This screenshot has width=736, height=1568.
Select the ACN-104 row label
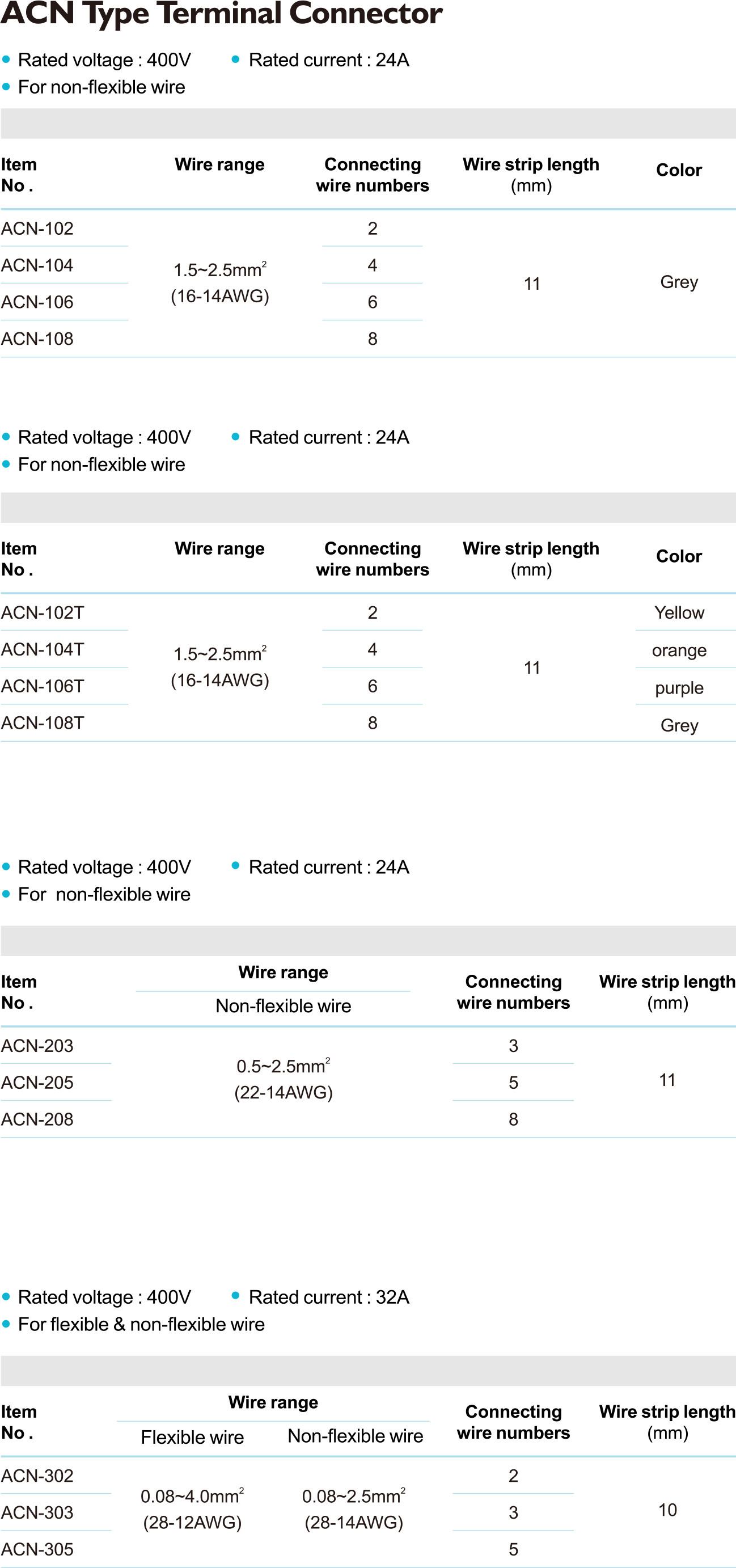tap(37, 265)
